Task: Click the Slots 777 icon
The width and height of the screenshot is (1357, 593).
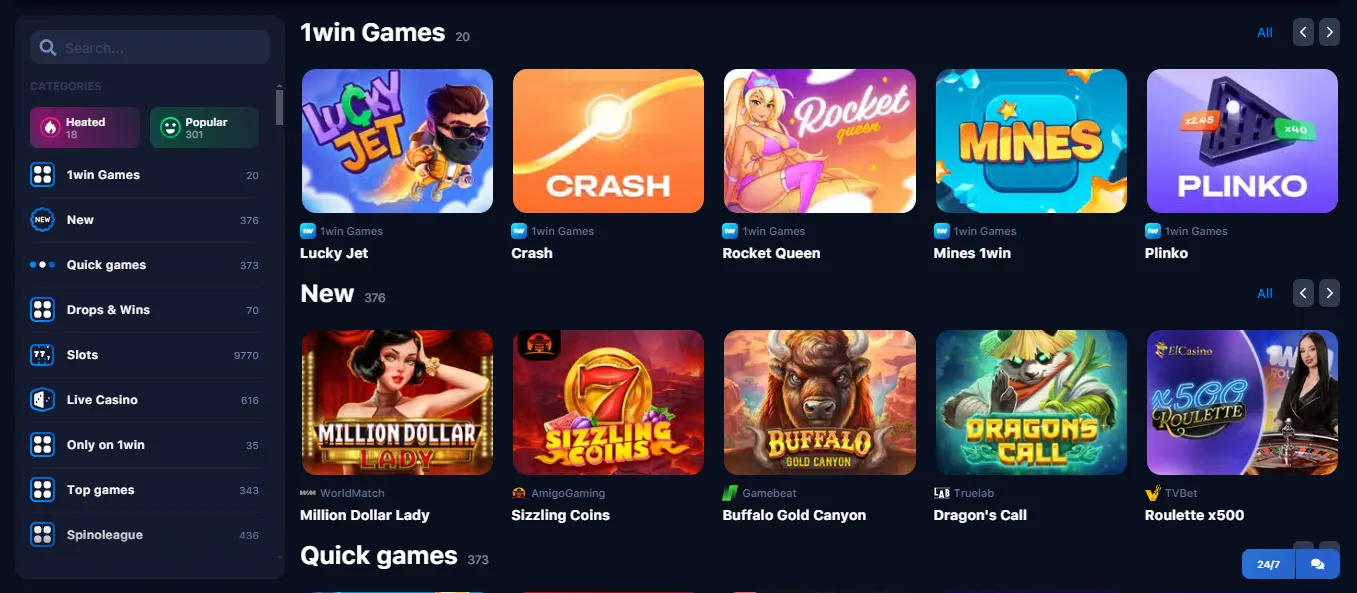Action: 42,355
